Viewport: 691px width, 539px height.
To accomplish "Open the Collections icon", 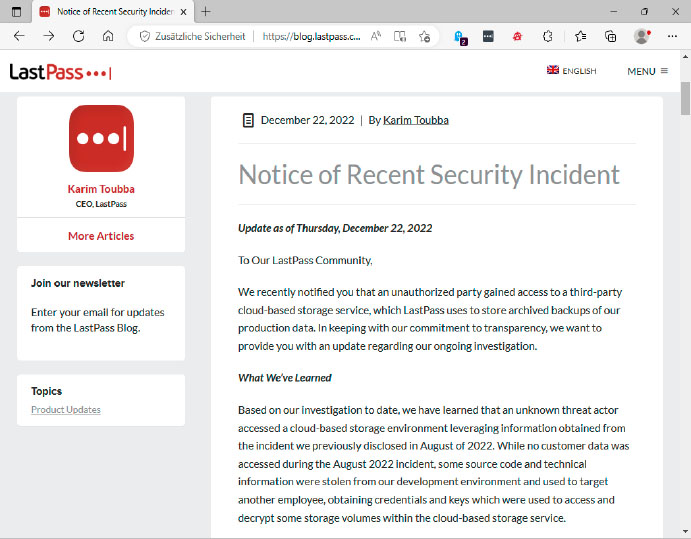I will [x=610, y=36].
